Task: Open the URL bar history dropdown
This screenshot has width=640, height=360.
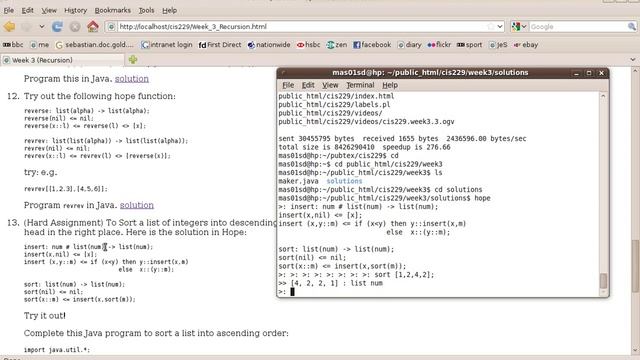Action: pyautogui.click(x=500, y=27)
